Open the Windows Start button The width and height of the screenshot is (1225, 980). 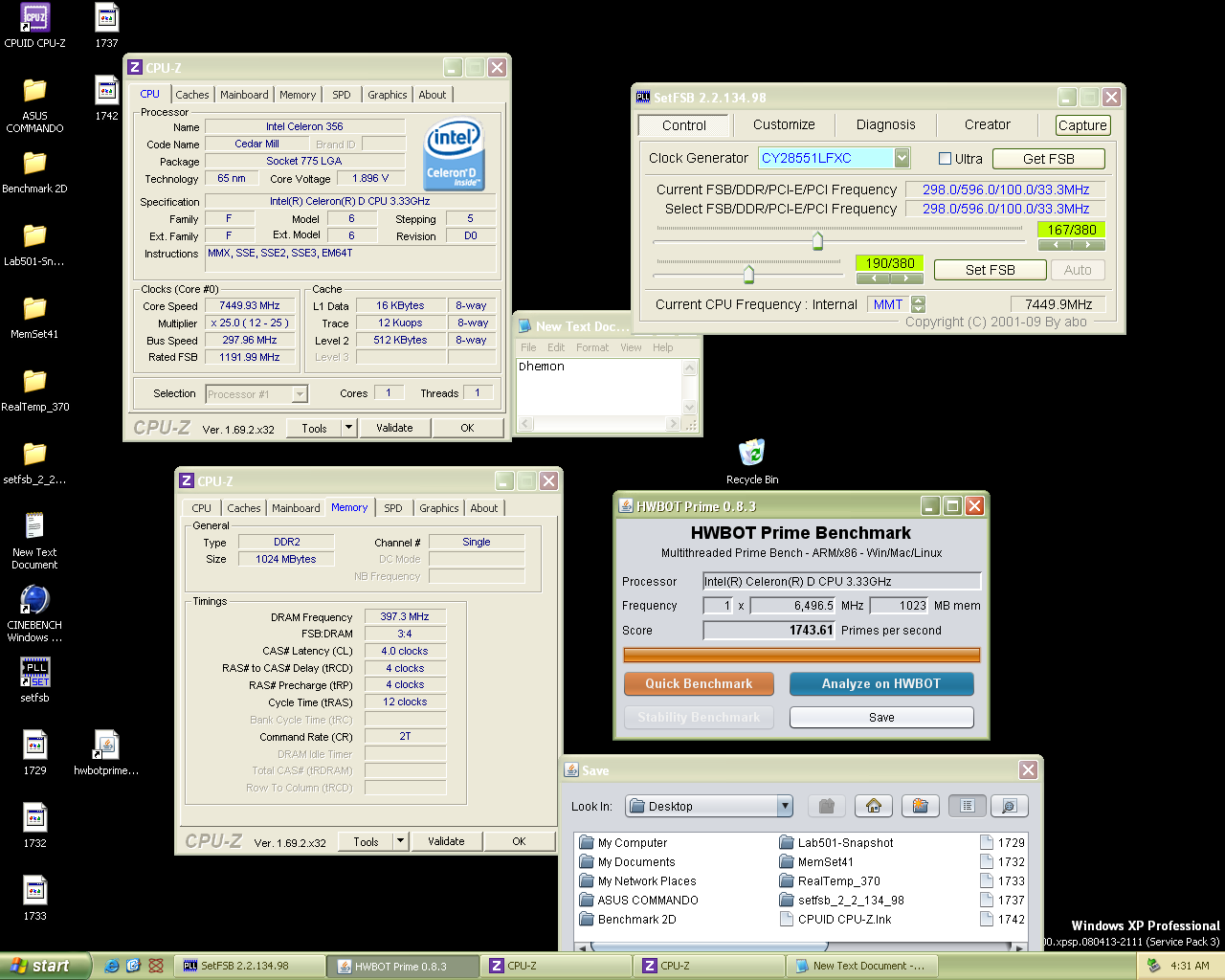click(x=45, y=966)
